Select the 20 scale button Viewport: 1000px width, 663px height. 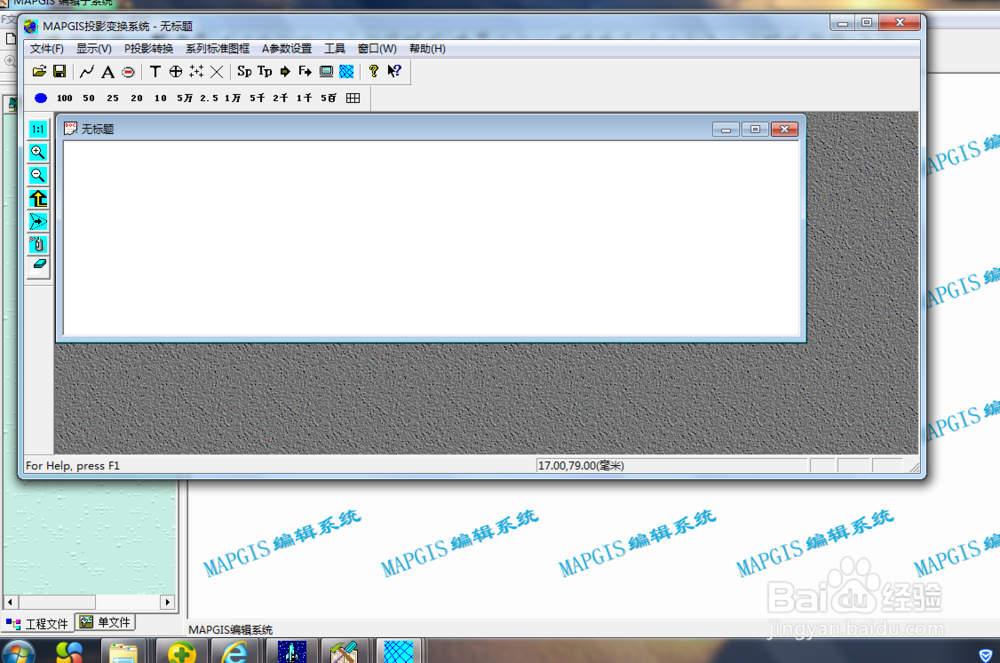coord(136,98)
